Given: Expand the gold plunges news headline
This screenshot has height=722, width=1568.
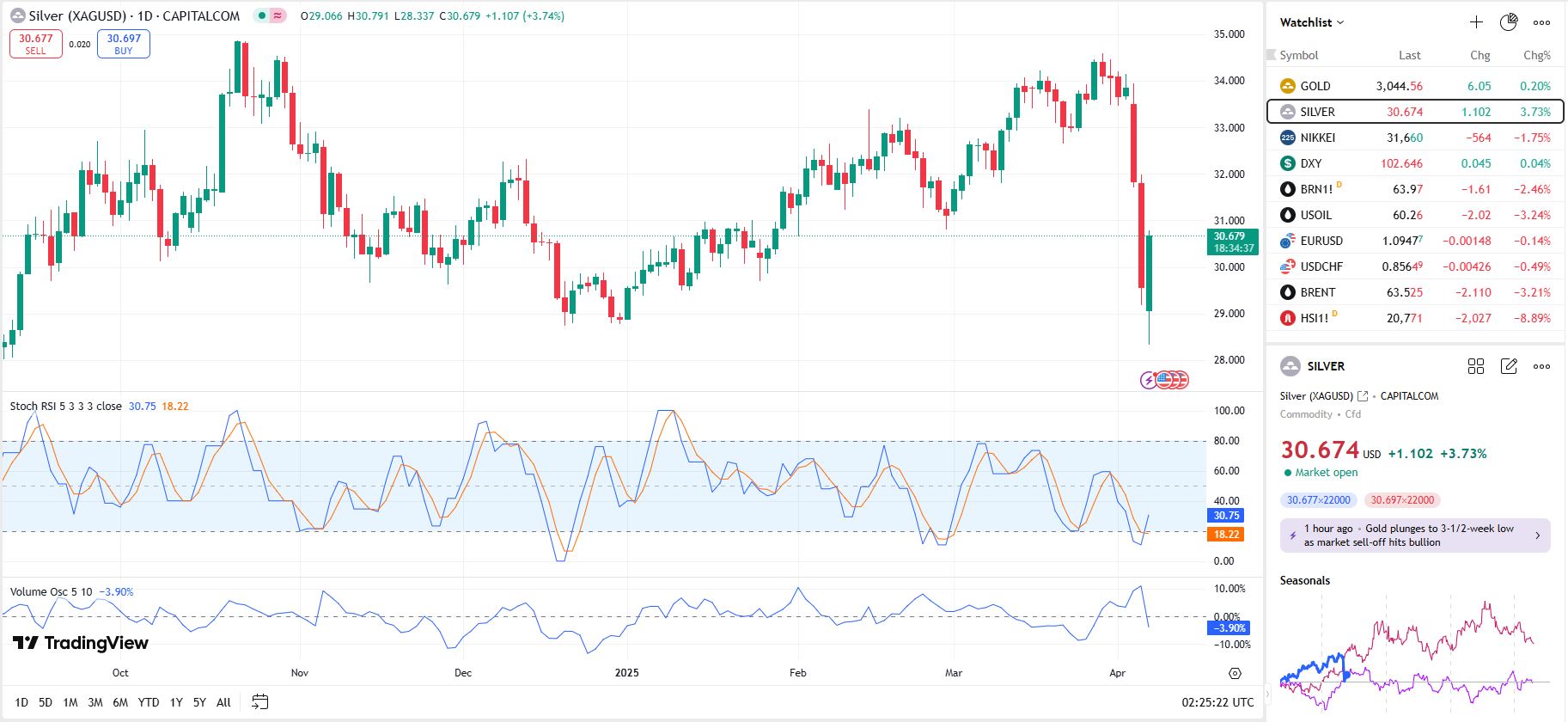Looking at the screenshot, I should (1415, 535).
